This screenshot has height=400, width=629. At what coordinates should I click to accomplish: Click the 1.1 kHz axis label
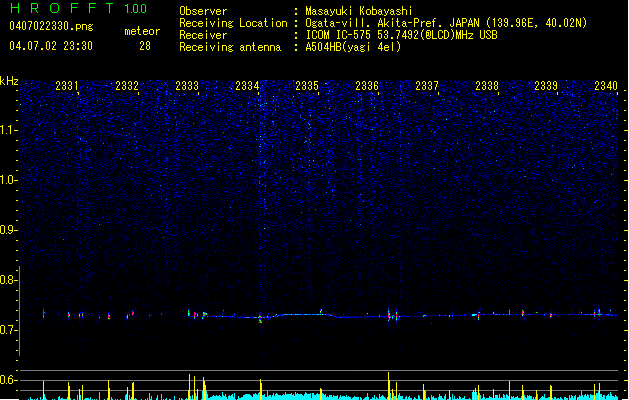[9, 130]
